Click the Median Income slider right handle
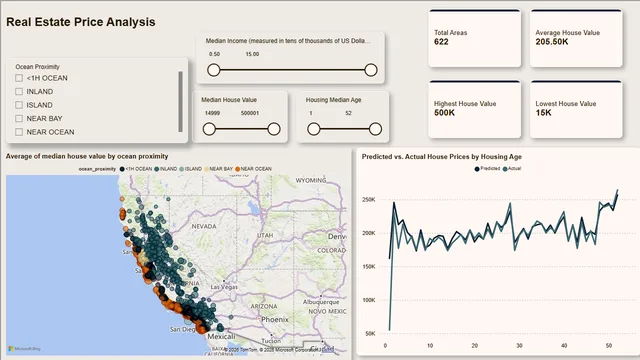The image size is (640, 360). pos(371,70)
